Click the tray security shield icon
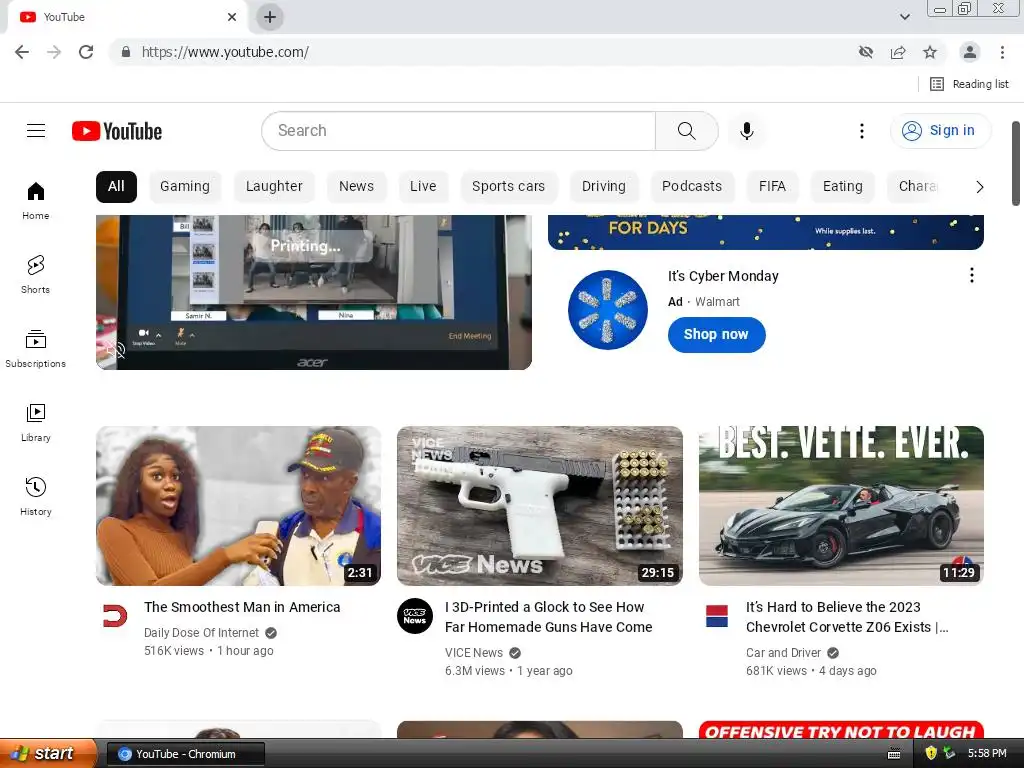Image resolution: width=1024 pixels, height=768 pixels. 931,753
